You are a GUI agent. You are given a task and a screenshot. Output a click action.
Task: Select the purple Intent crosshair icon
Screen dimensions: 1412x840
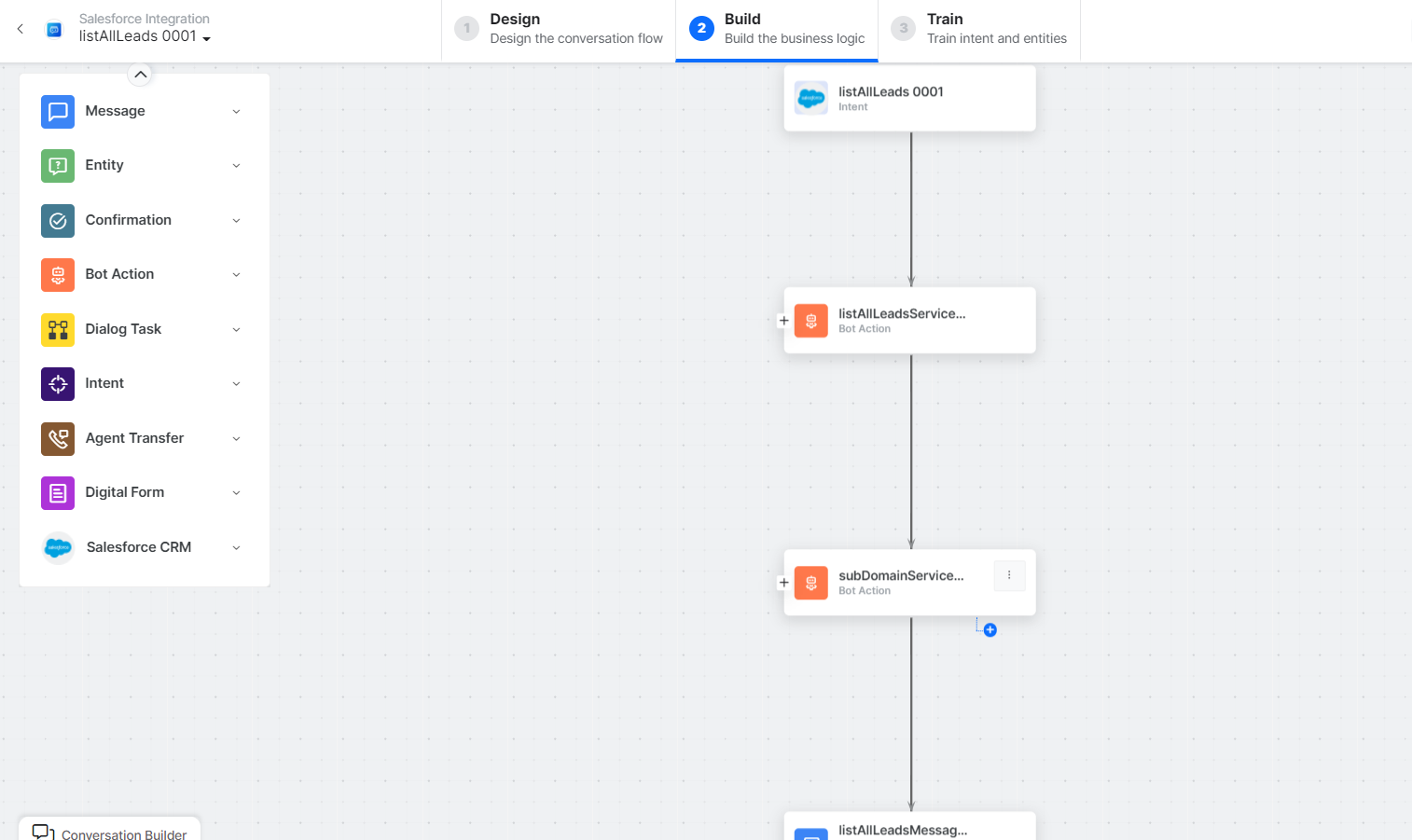58,384
